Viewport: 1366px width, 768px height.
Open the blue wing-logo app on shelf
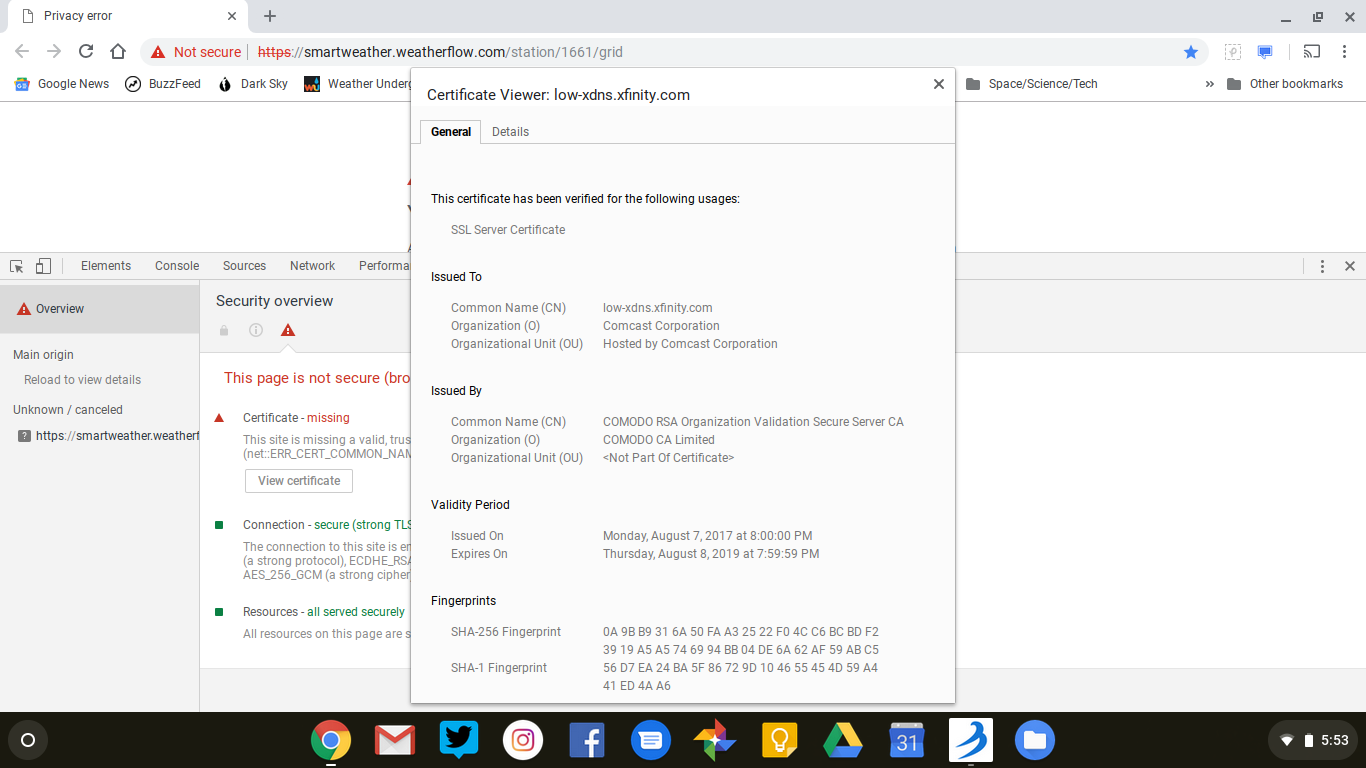971,741
